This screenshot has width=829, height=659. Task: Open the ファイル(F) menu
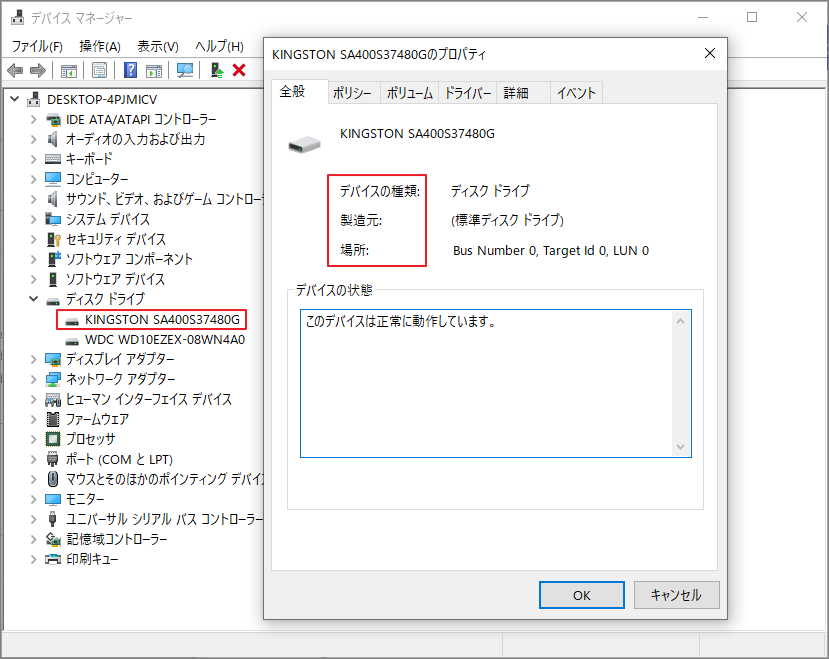click(37, 47)
